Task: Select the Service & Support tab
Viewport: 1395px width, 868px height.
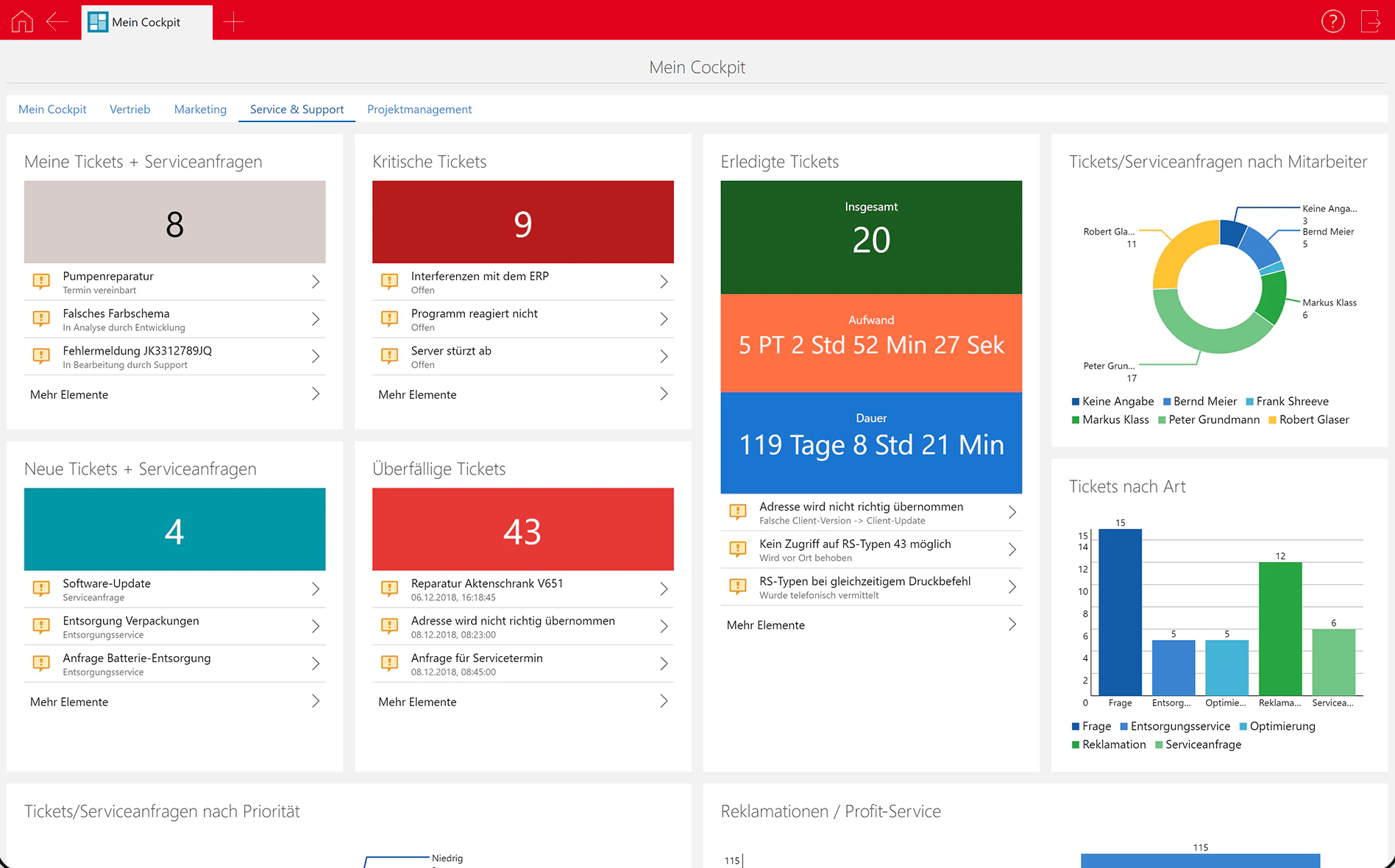Action: [x=297, y=109]
